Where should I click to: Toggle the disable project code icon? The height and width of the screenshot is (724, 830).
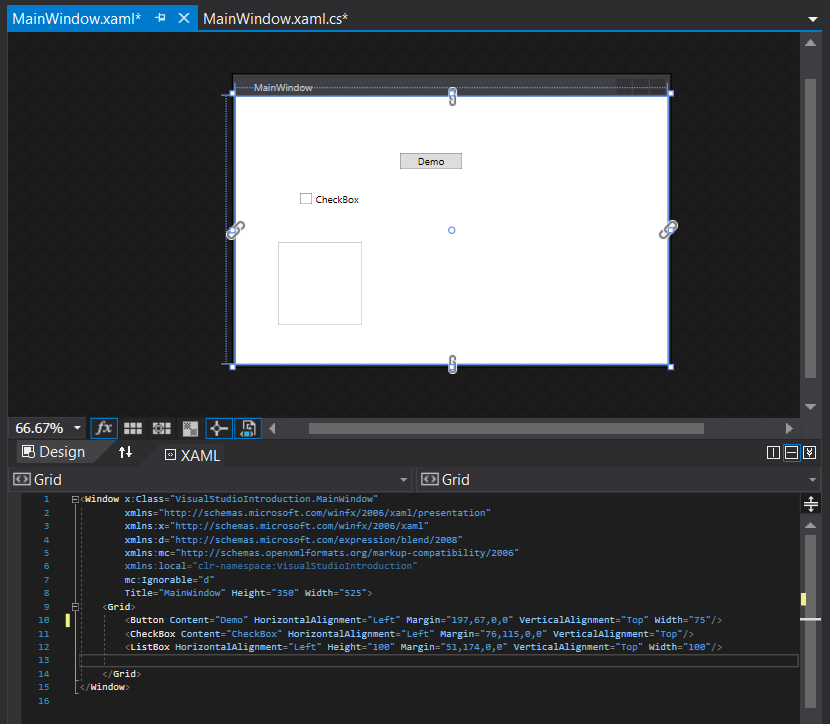pyautogui.click(x=248, y=428)
